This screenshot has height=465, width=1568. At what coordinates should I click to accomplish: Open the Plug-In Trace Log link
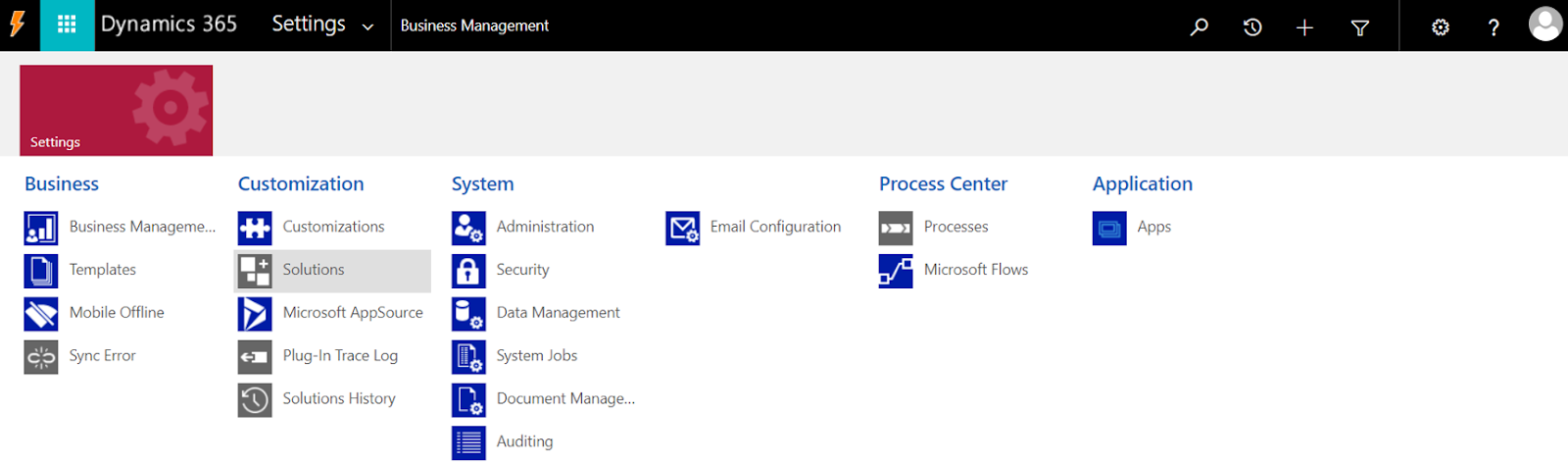[340, 355]
